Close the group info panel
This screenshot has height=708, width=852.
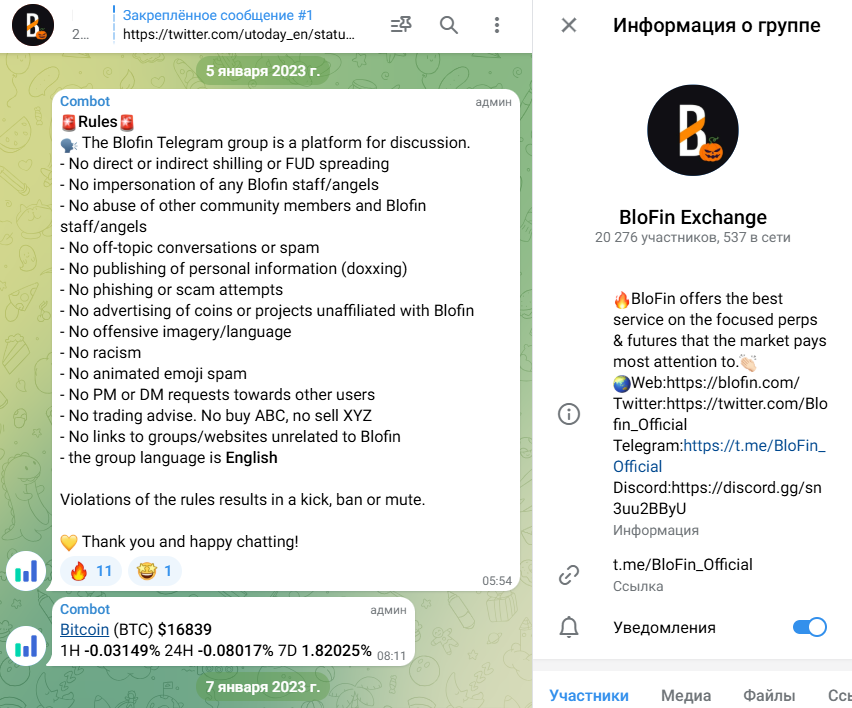click(x=569, y=25)
